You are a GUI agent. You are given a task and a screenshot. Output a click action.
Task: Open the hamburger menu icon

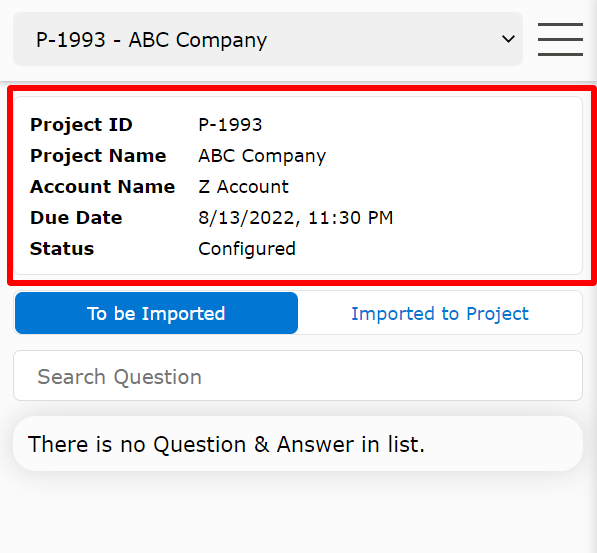(x=560, y=39)
